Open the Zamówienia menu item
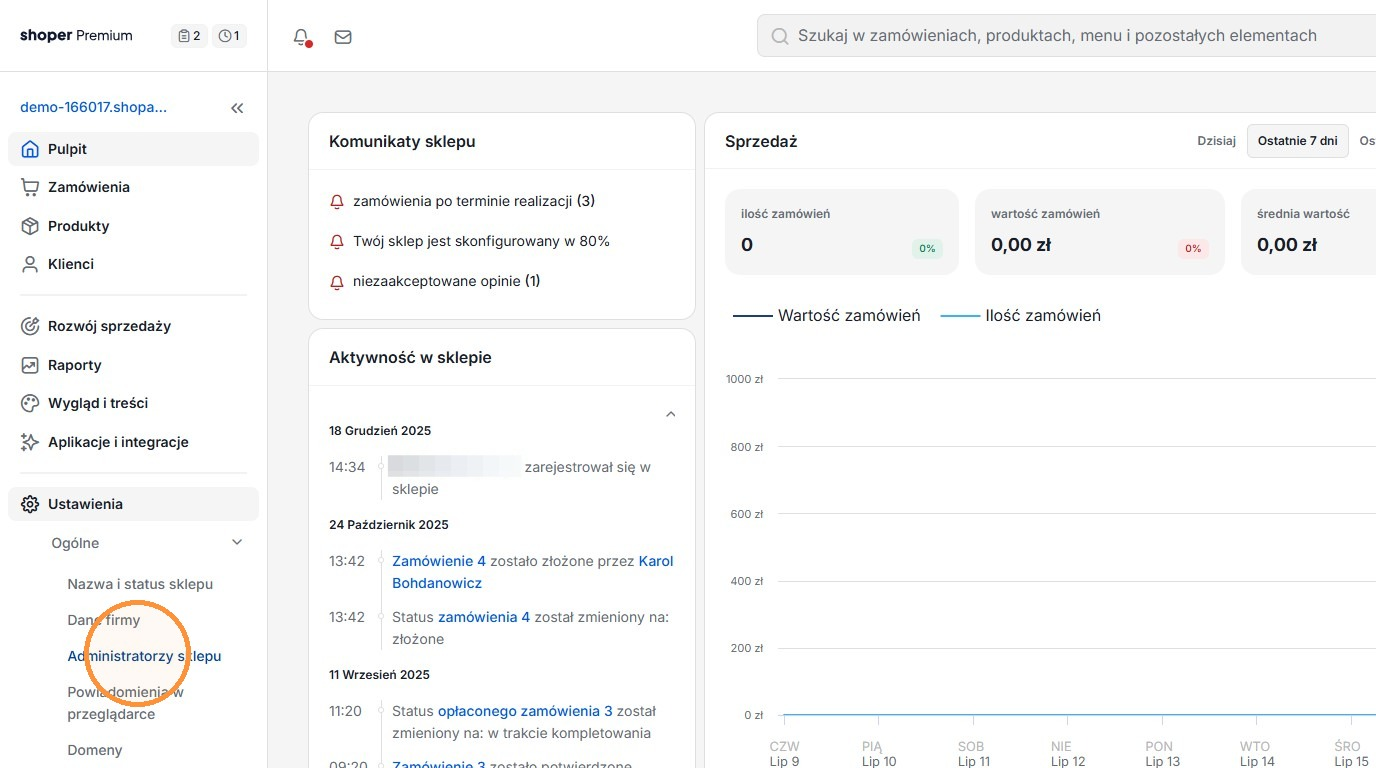 pos(134,187)
